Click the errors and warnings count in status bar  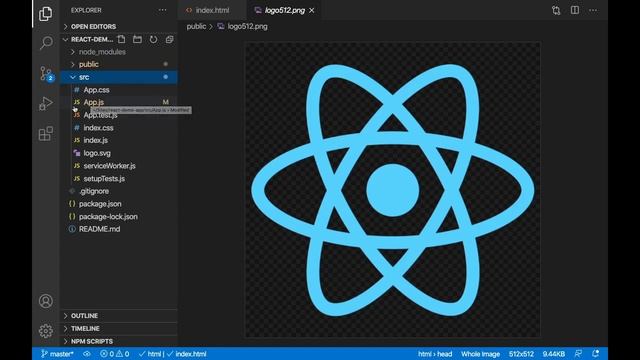click(115, 354)
